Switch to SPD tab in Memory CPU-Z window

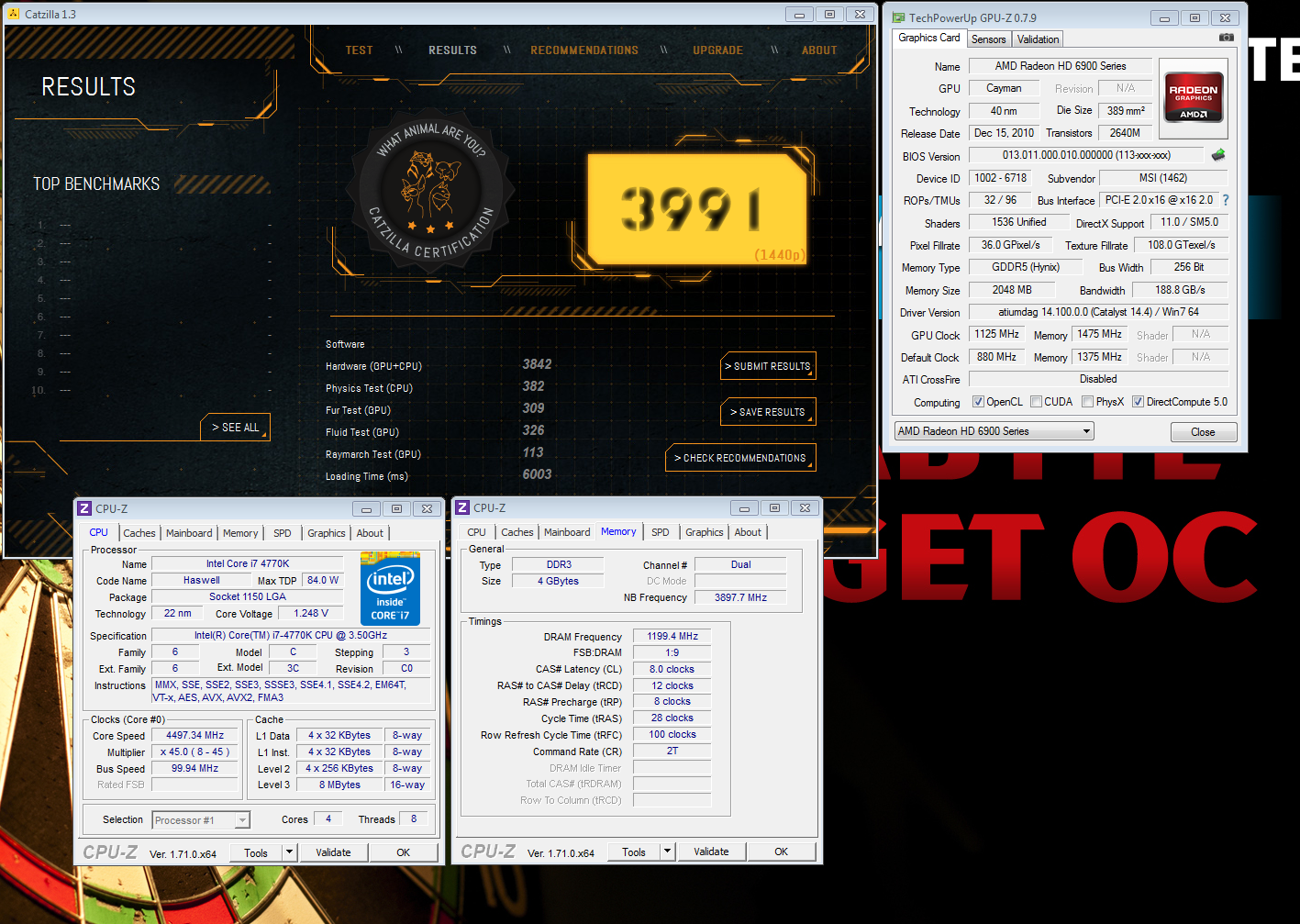pyautogui.click(x=661, y=532)
